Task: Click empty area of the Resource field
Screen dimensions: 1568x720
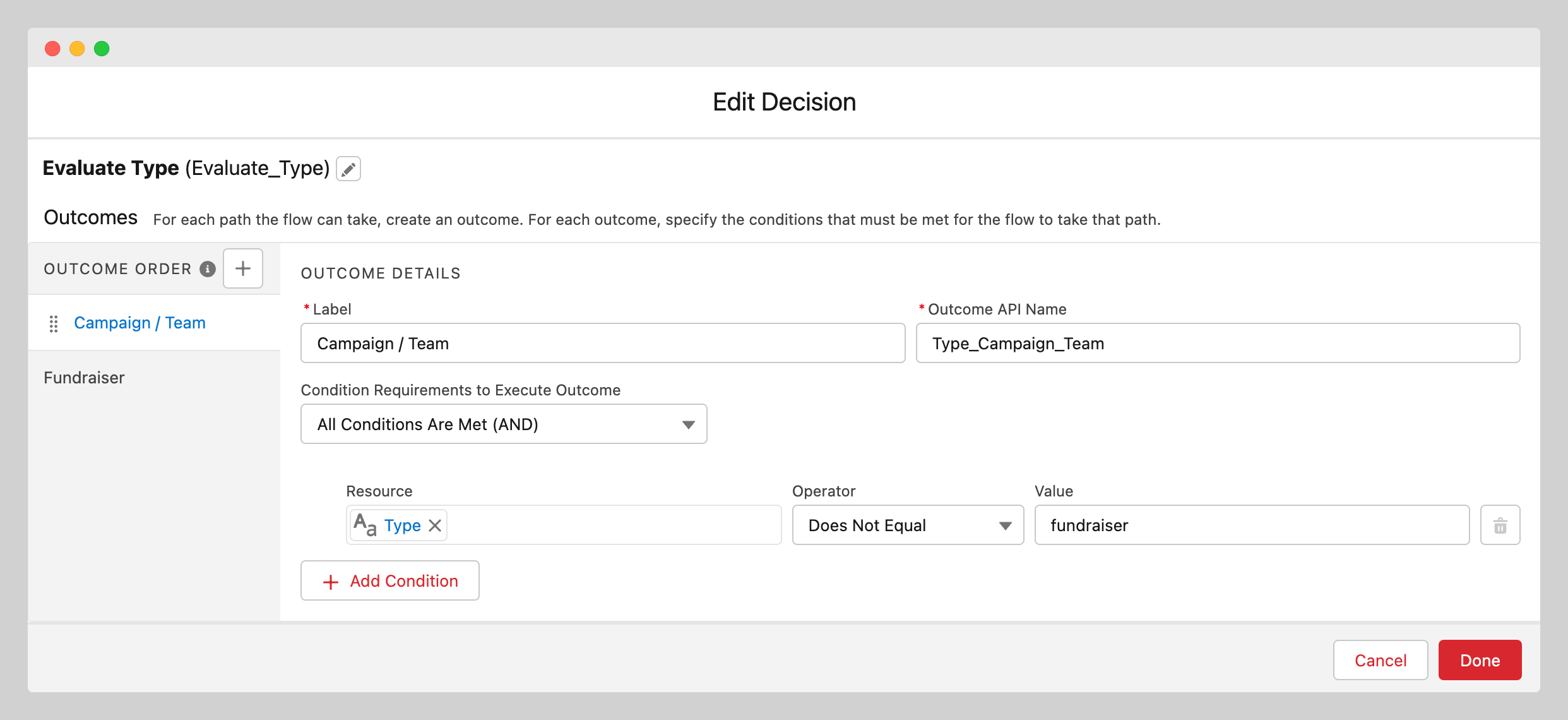Action: click(612, 525)
